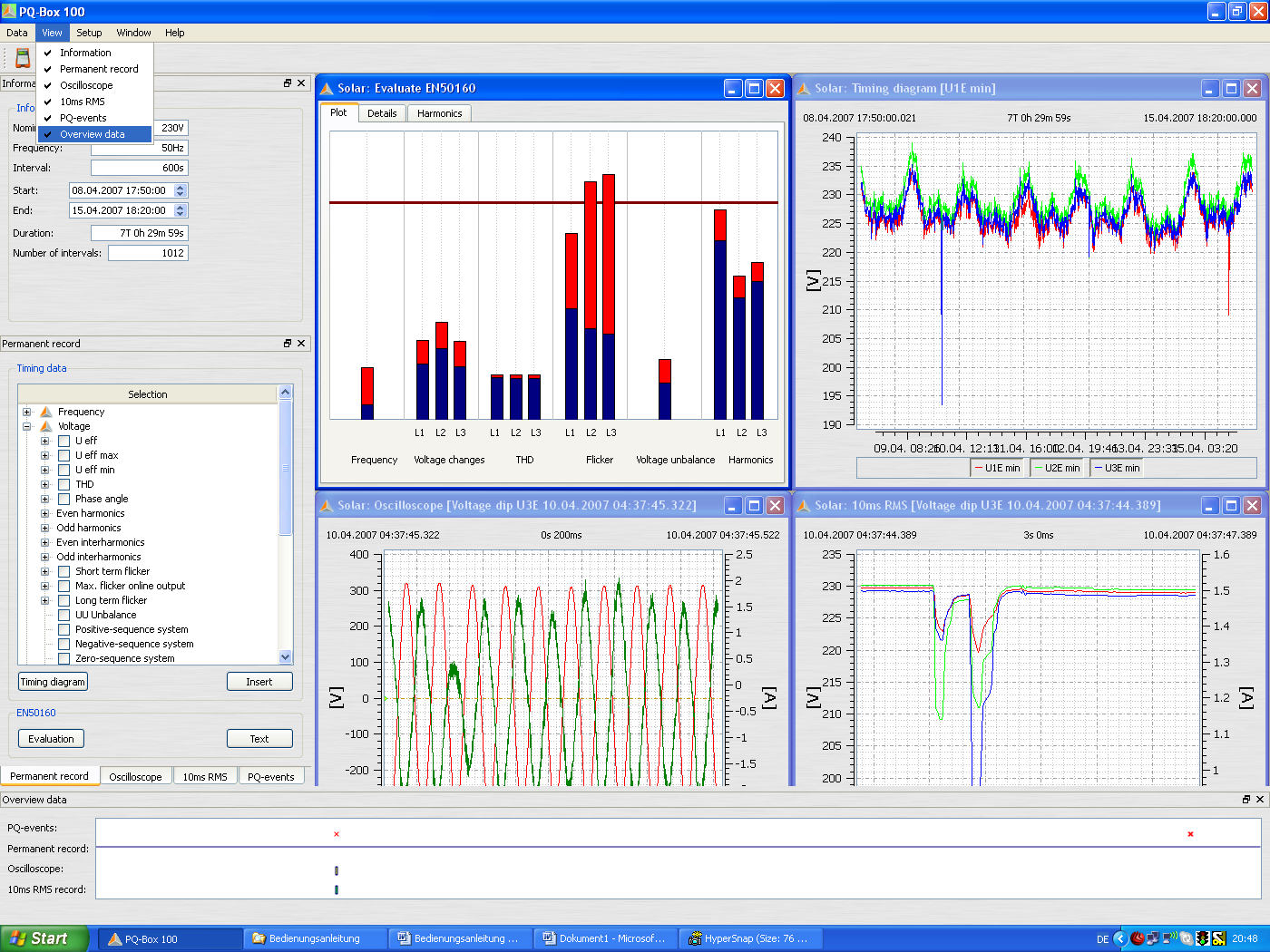Click the PQ-Box toolbar device icon
Image resolution: width=1270 pixels, height=952 pixels.
(23, 59)
